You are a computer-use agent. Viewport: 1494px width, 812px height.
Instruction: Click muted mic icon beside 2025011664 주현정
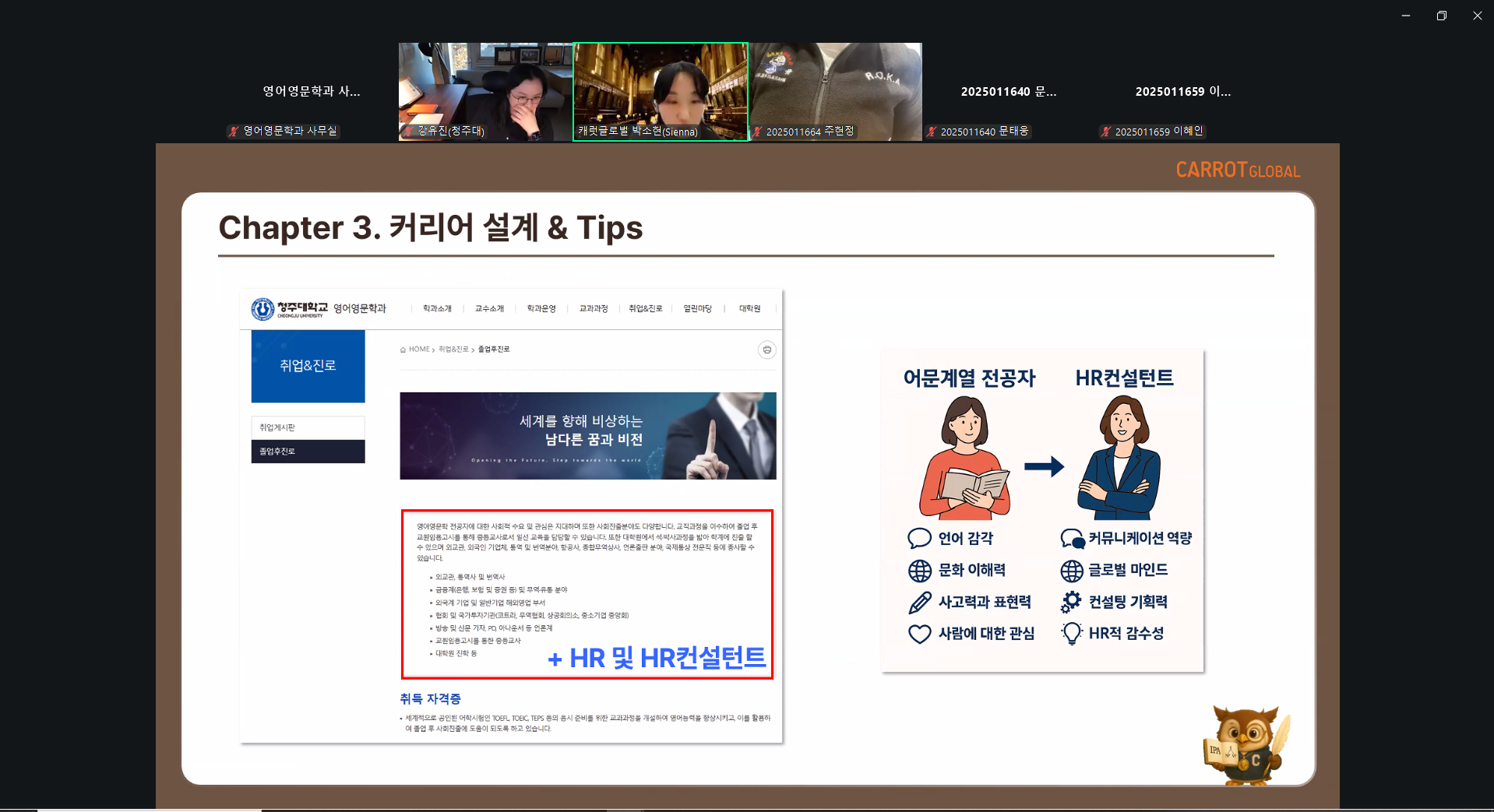756,132
